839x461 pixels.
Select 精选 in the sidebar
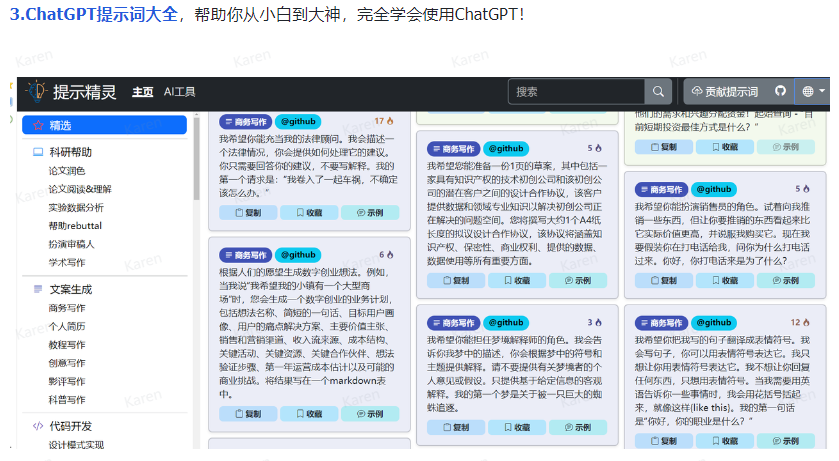coord(104,125)
